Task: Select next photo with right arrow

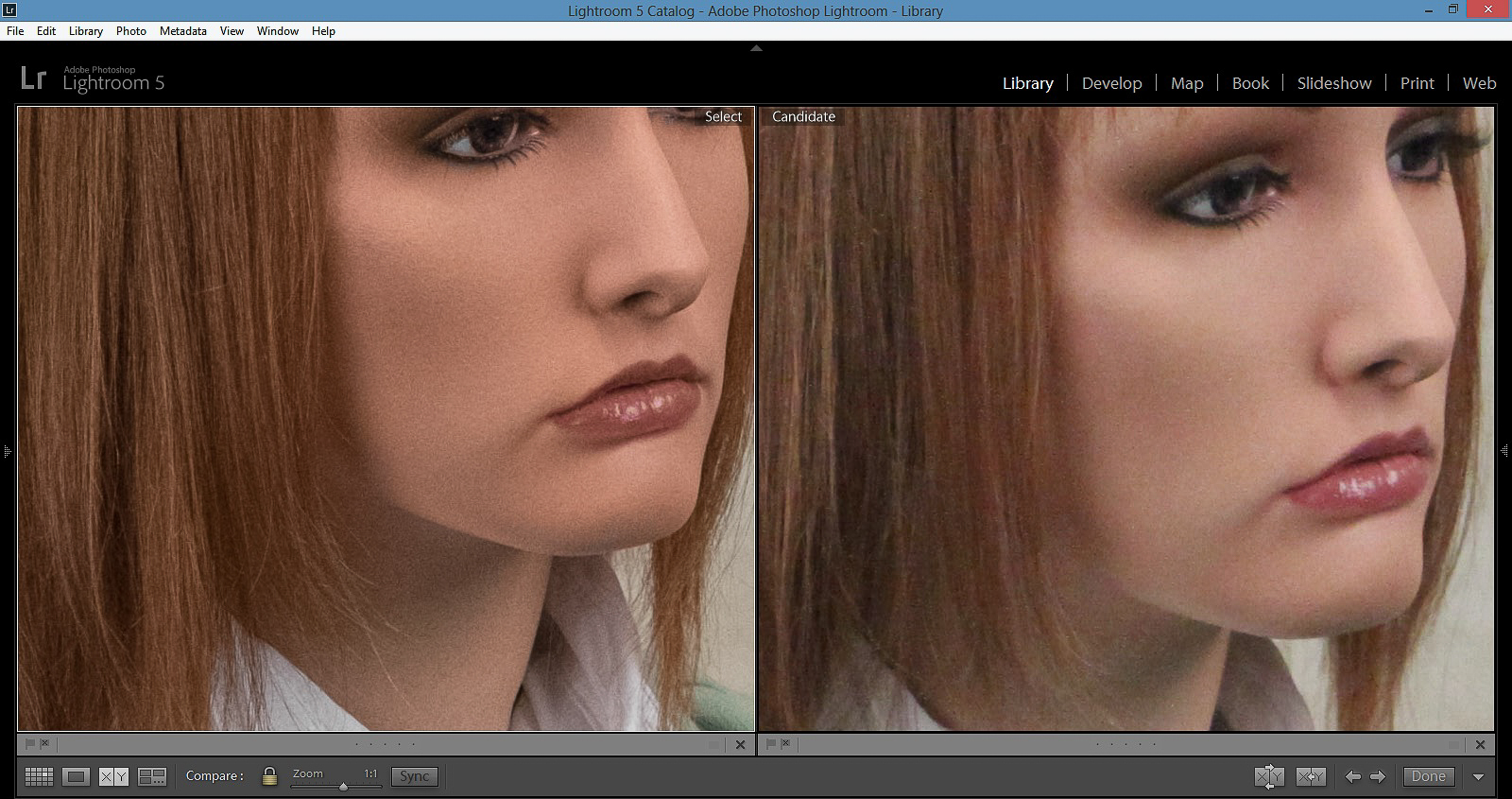Action: [x=1378, y=776]
